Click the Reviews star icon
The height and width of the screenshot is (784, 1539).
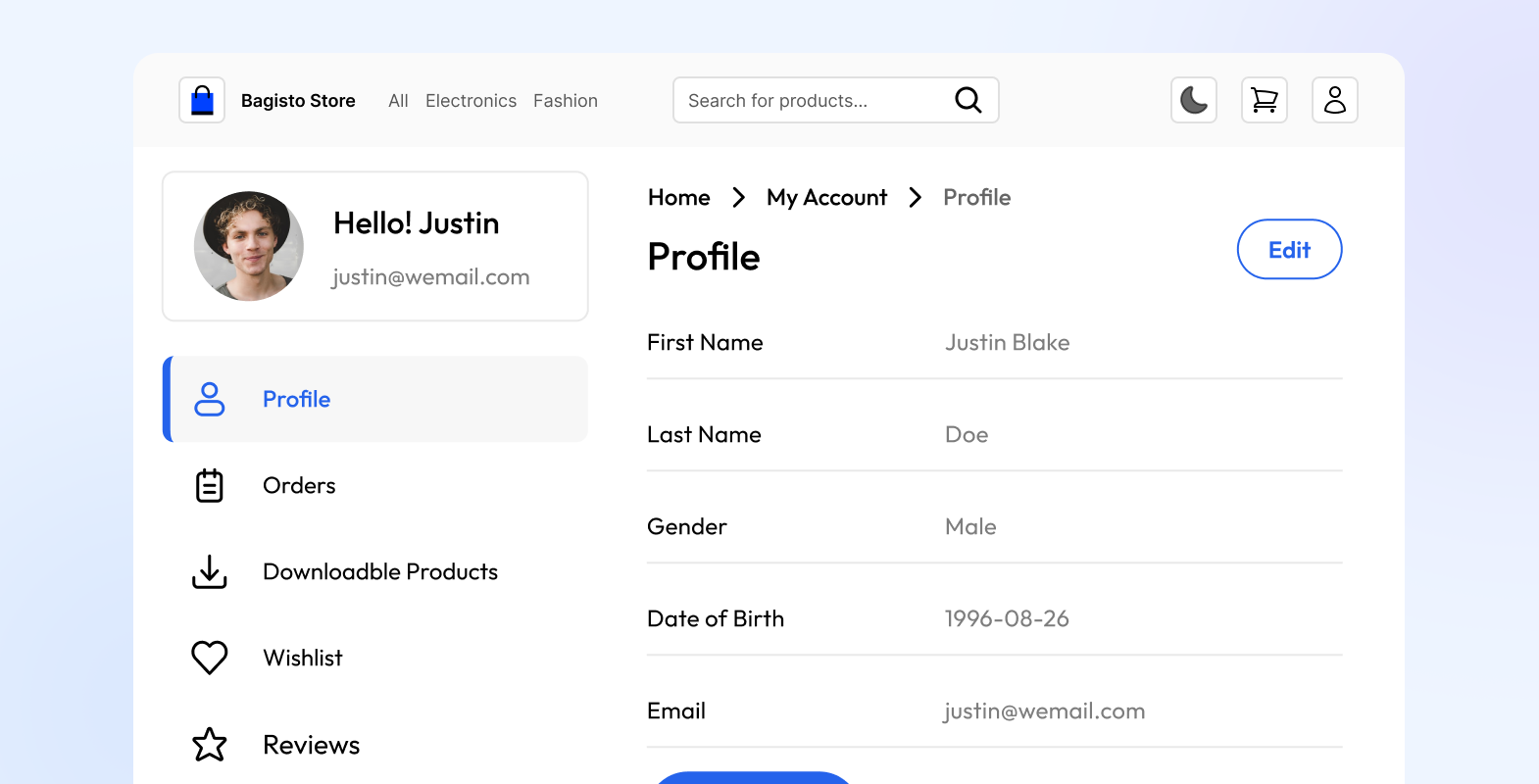(x=210, y=745)
